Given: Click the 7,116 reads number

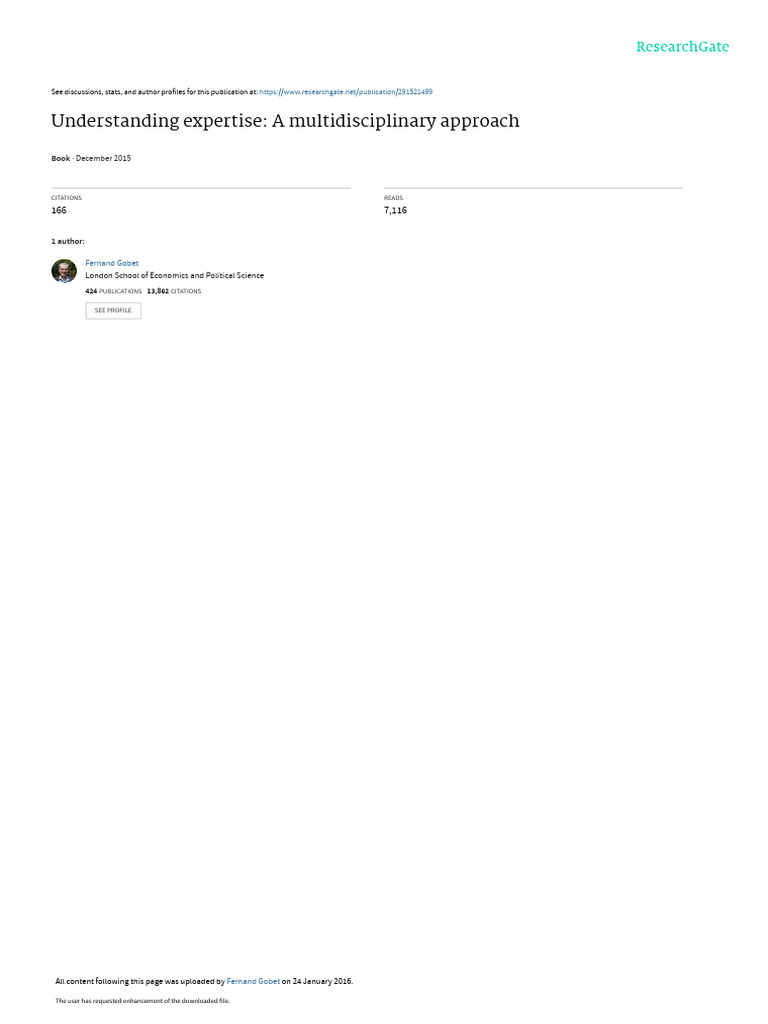Looking at the screenshot, I should coord(395,210).
